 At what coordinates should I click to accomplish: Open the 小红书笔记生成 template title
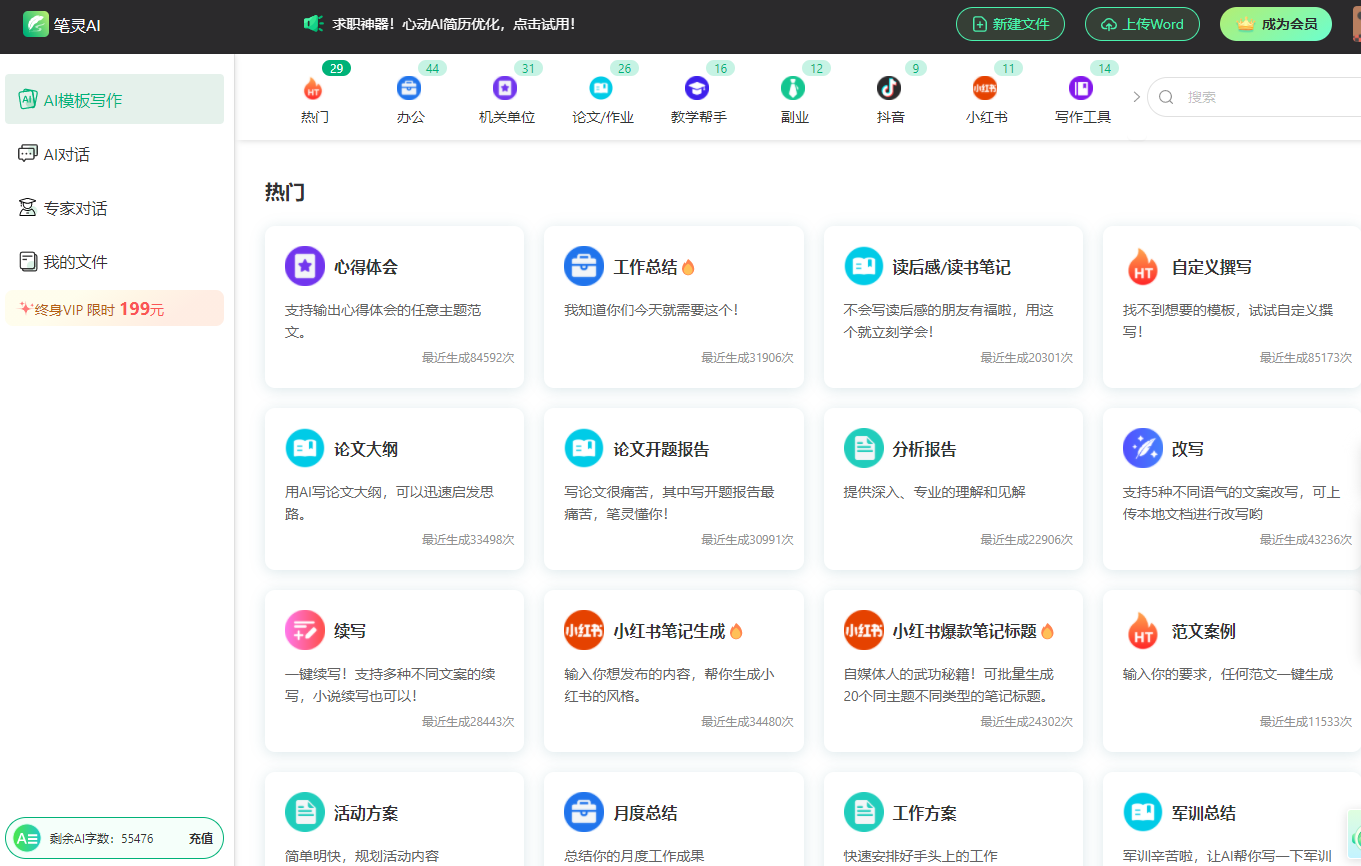pyautogui.click(x=669, y=631)
